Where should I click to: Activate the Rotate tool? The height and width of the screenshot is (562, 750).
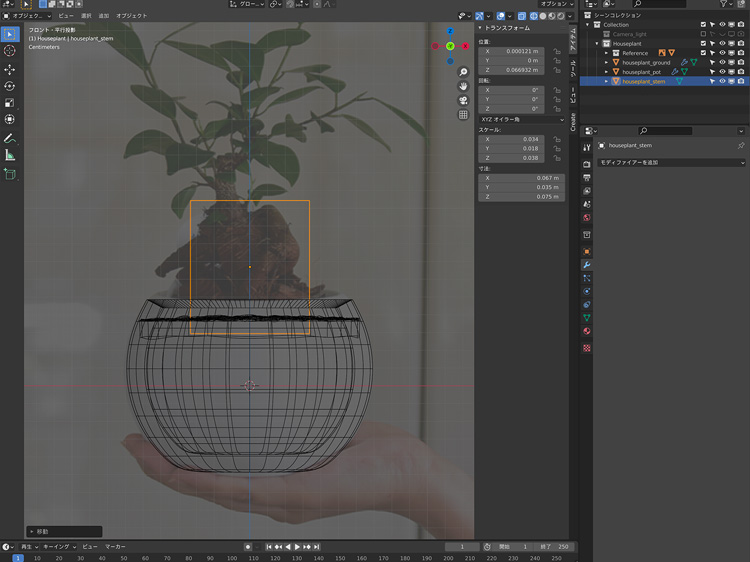click(10, 86)
